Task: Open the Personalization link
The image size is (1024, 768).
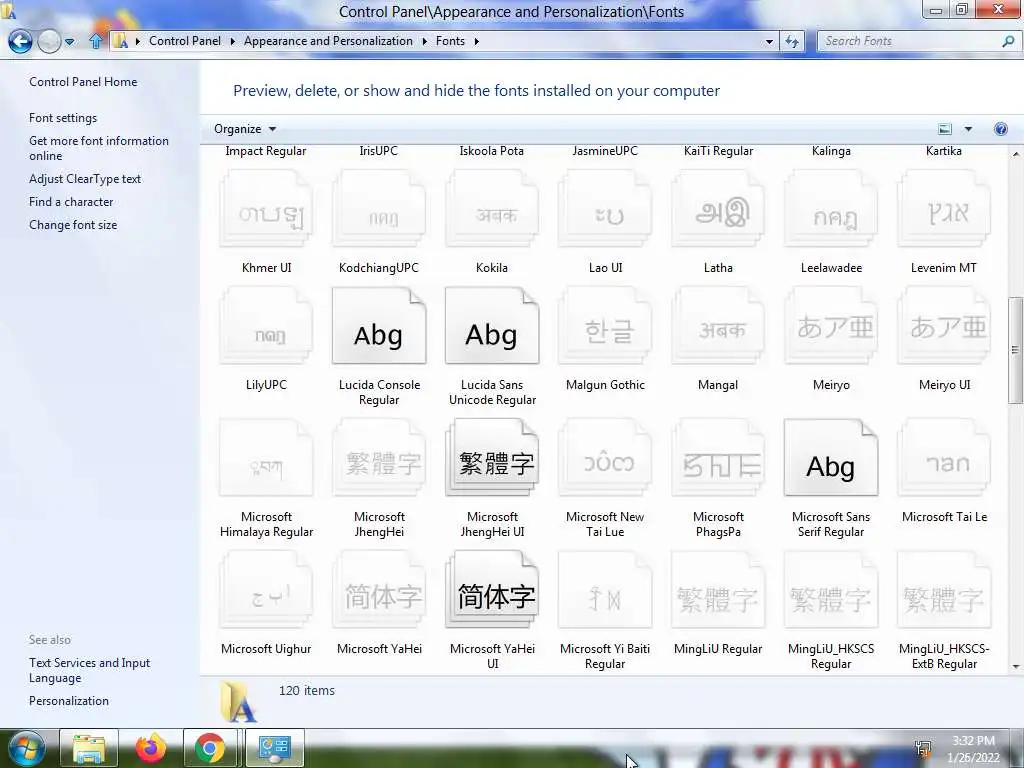Action: 69,701
